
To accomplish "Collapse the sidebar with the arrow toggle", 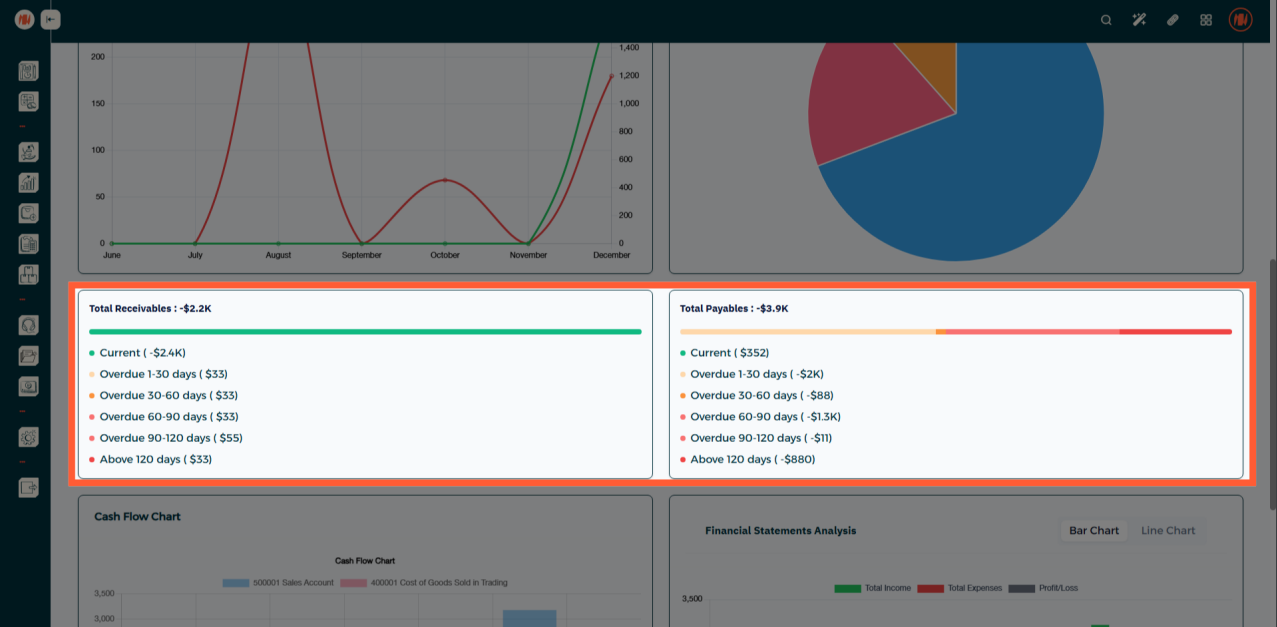I will click(50, 19).
